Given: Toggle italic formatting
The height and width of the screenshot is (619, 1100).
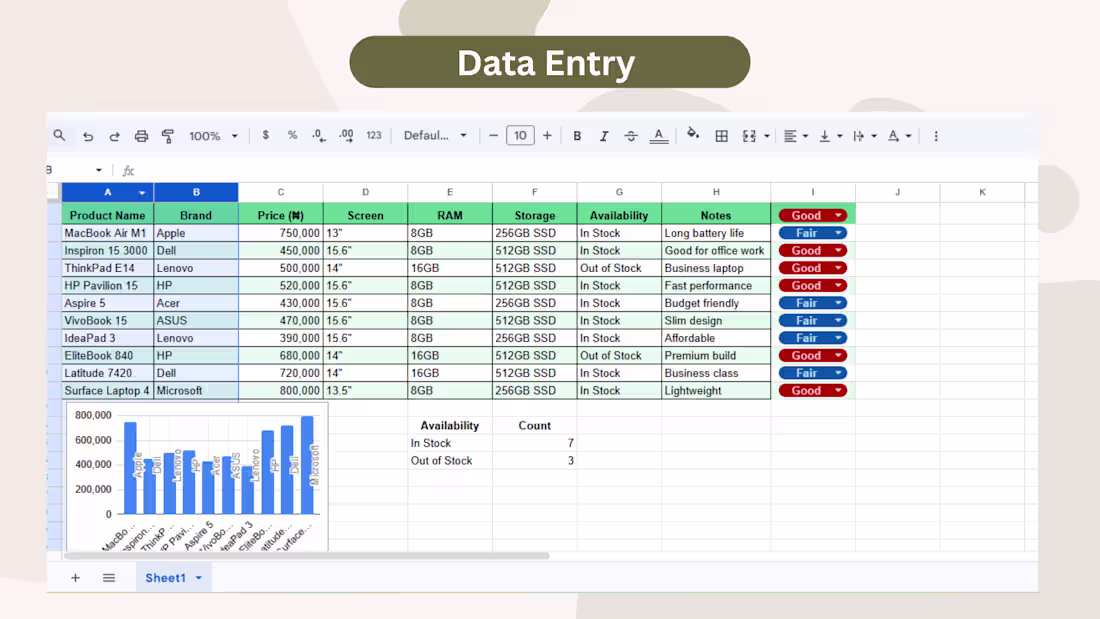Looking at the screenshot, I should 603,136.
